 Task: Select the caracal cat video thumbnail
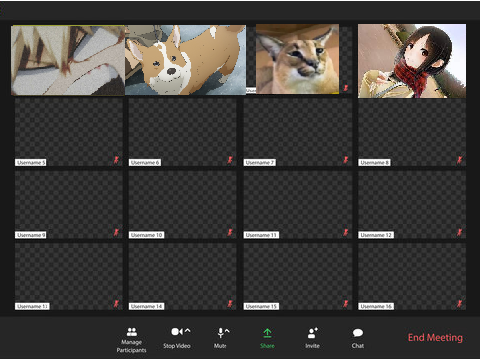(297, 59)
